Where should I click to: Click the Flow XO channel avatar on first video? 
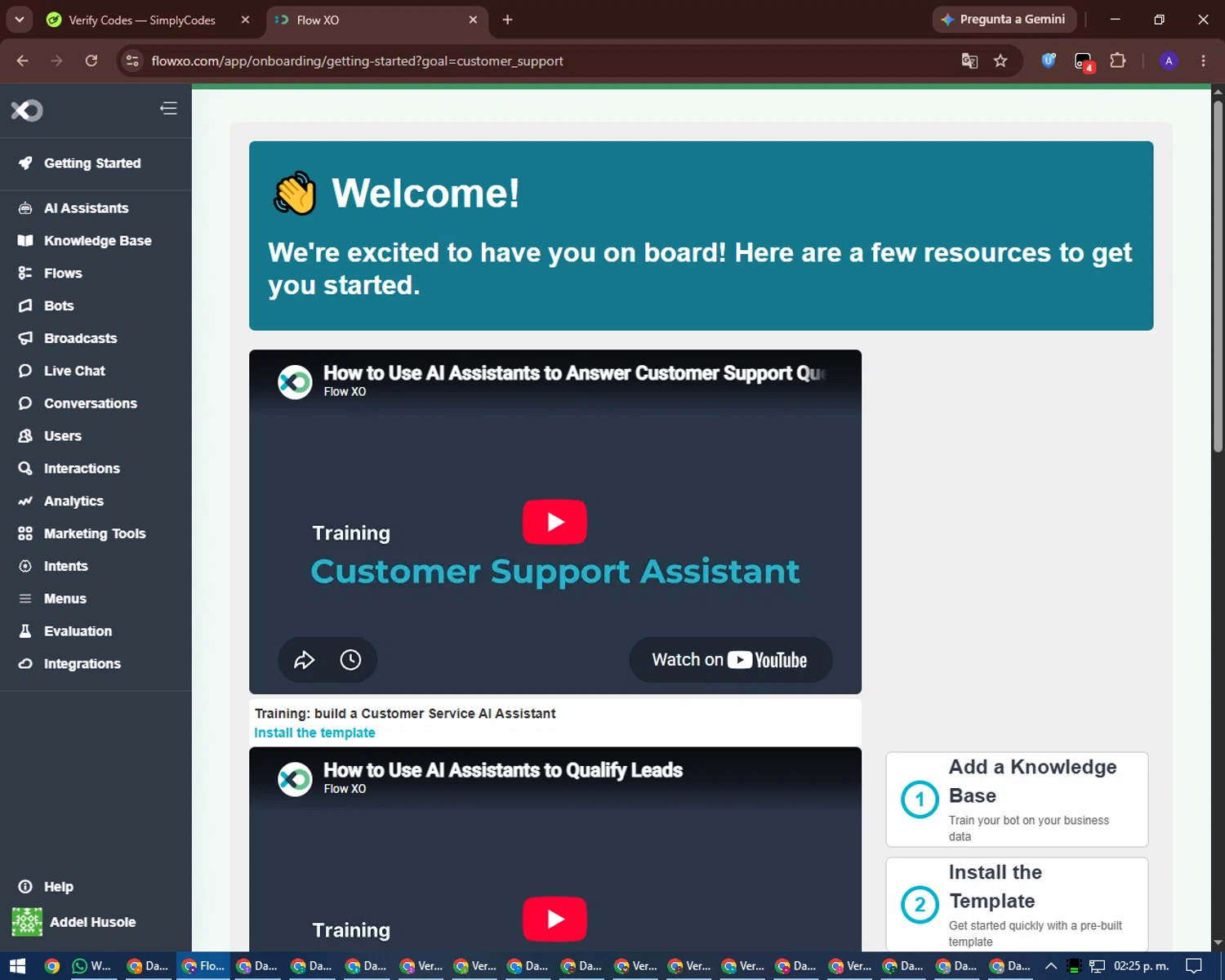pyautogui.click(x=295, y=382)
